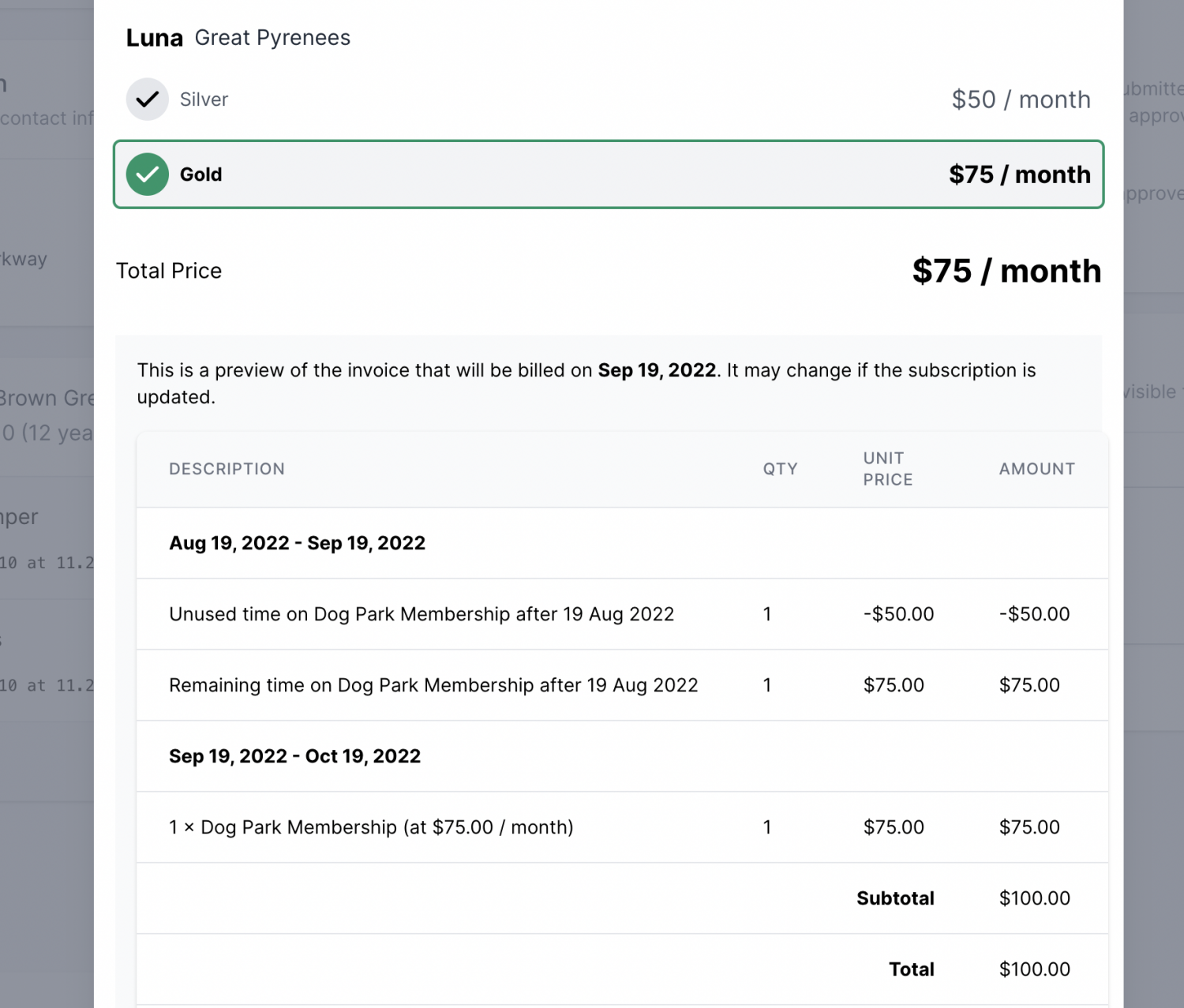The image size is (1184, 1008).
Task: Click the Subtotal $100.00 amount
Action: pyautogui.click(x=1034, y=898)
